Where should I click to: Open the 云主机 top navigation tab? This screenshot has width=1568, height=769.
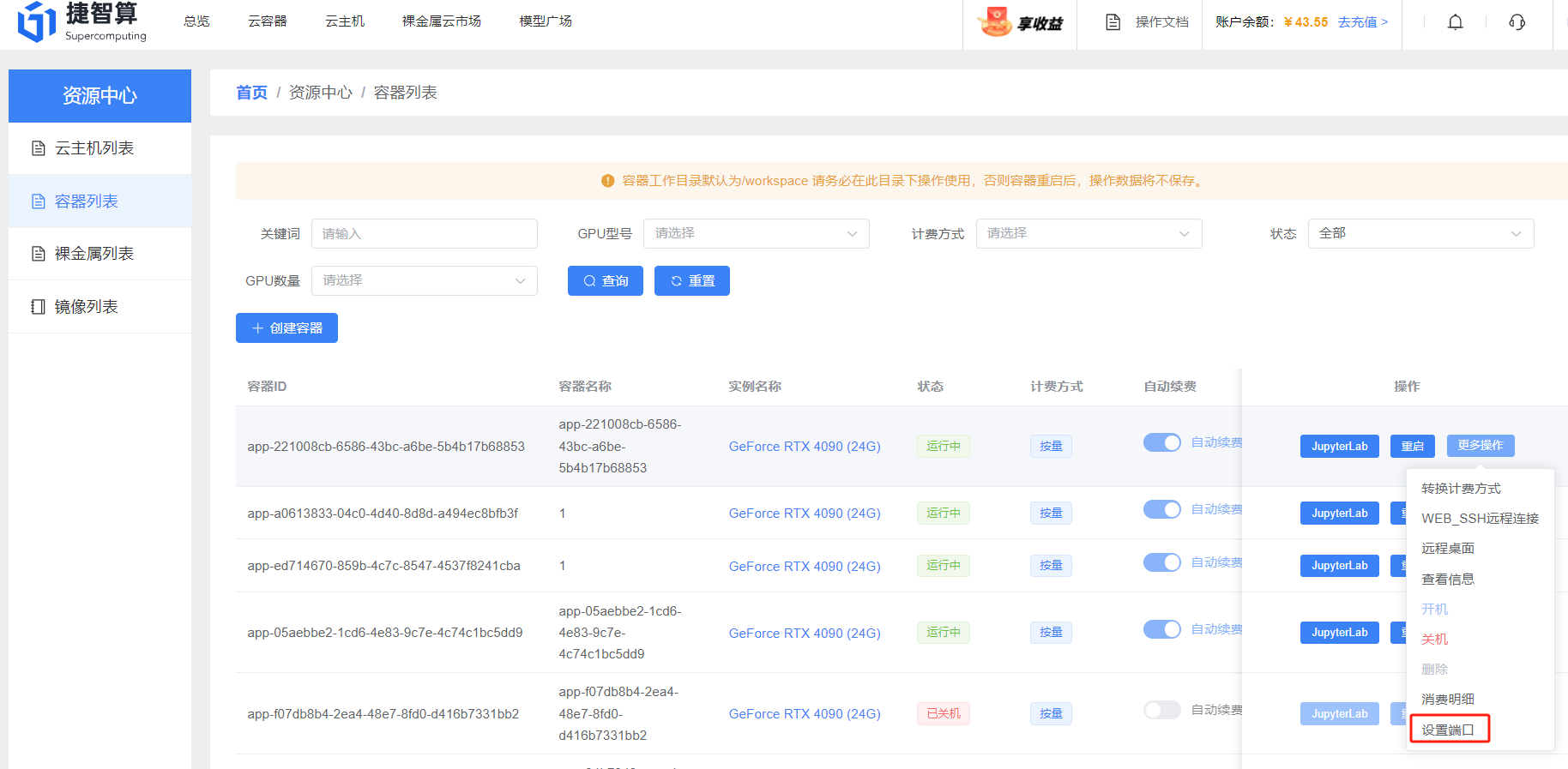click(345, 21)
